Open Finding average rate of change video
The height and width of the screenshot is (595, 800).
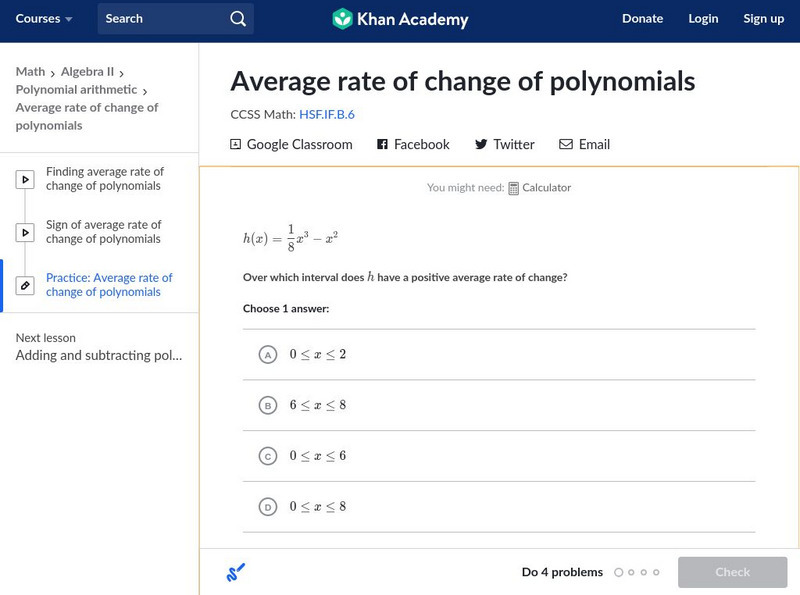click(x=104, y=179)
